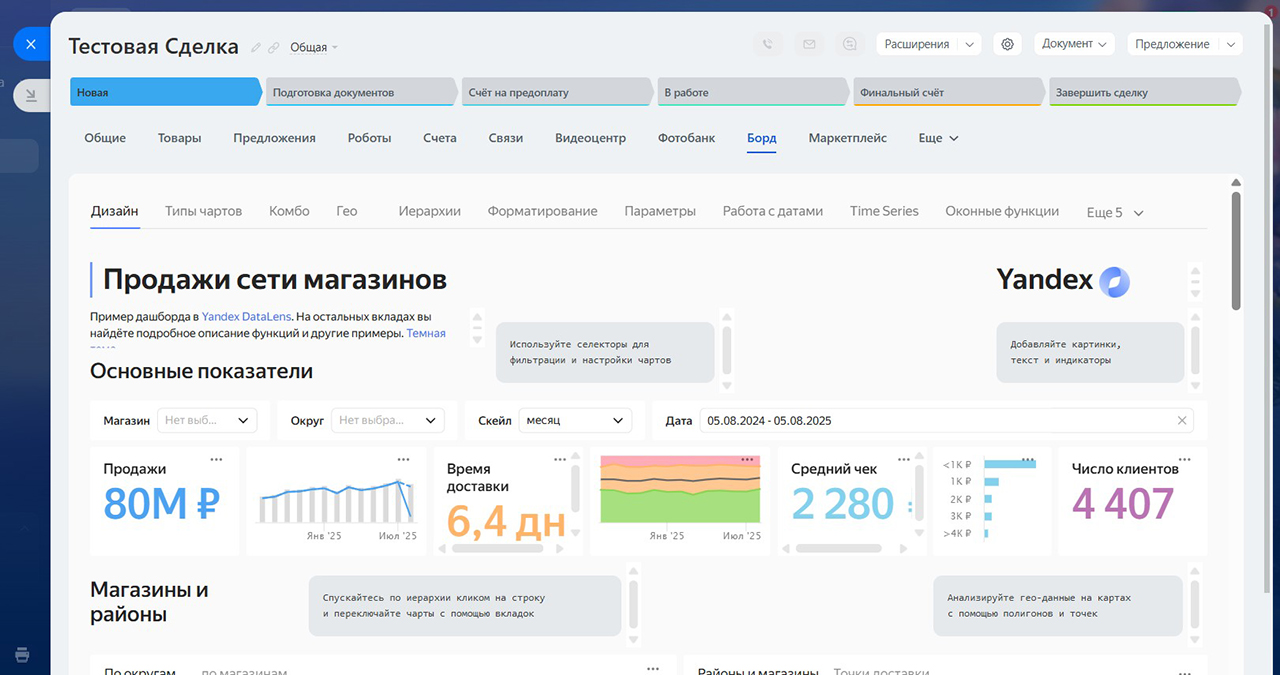This screenshot has width=1280, height=675.
Task: Copy deal link via chain icon
Action: pos(273,48)
